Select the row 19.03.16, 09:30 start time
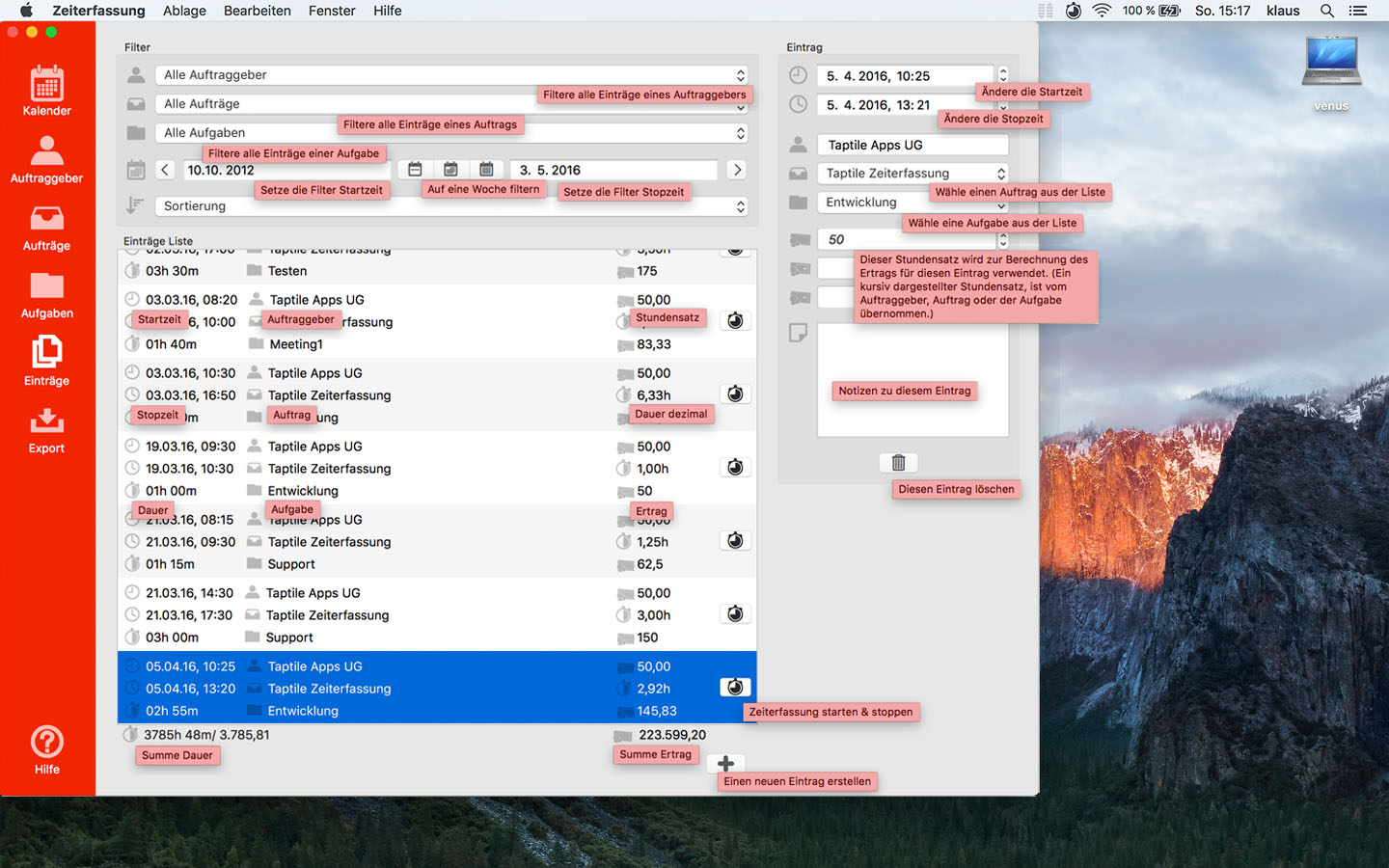 (190, 447)
